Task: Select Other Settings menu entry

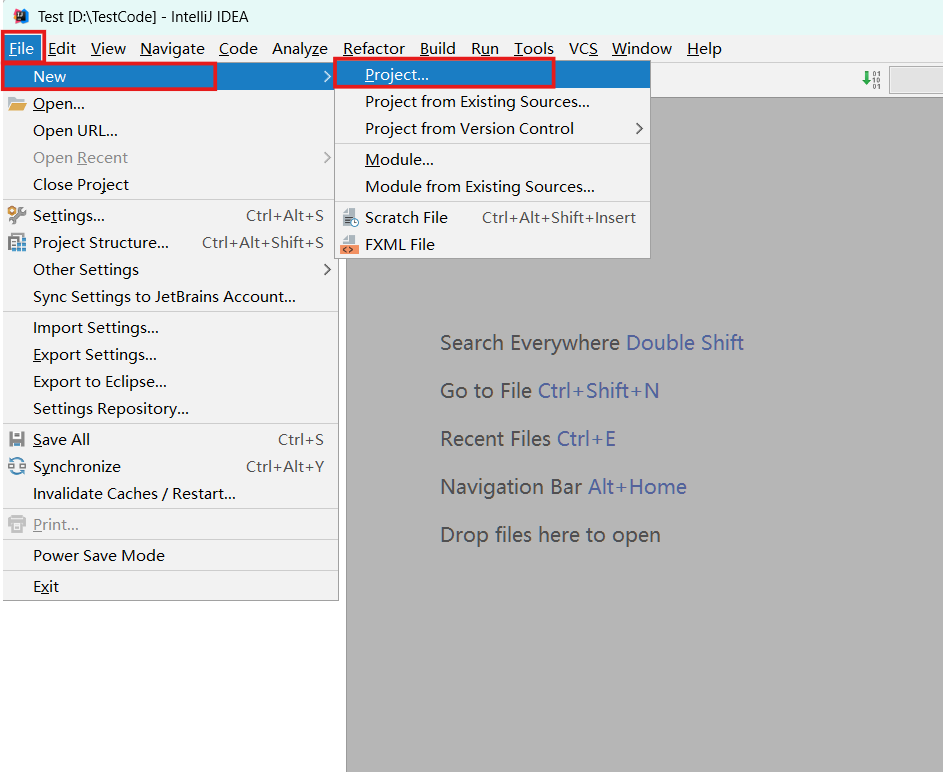Action: (x=170, y=269)
